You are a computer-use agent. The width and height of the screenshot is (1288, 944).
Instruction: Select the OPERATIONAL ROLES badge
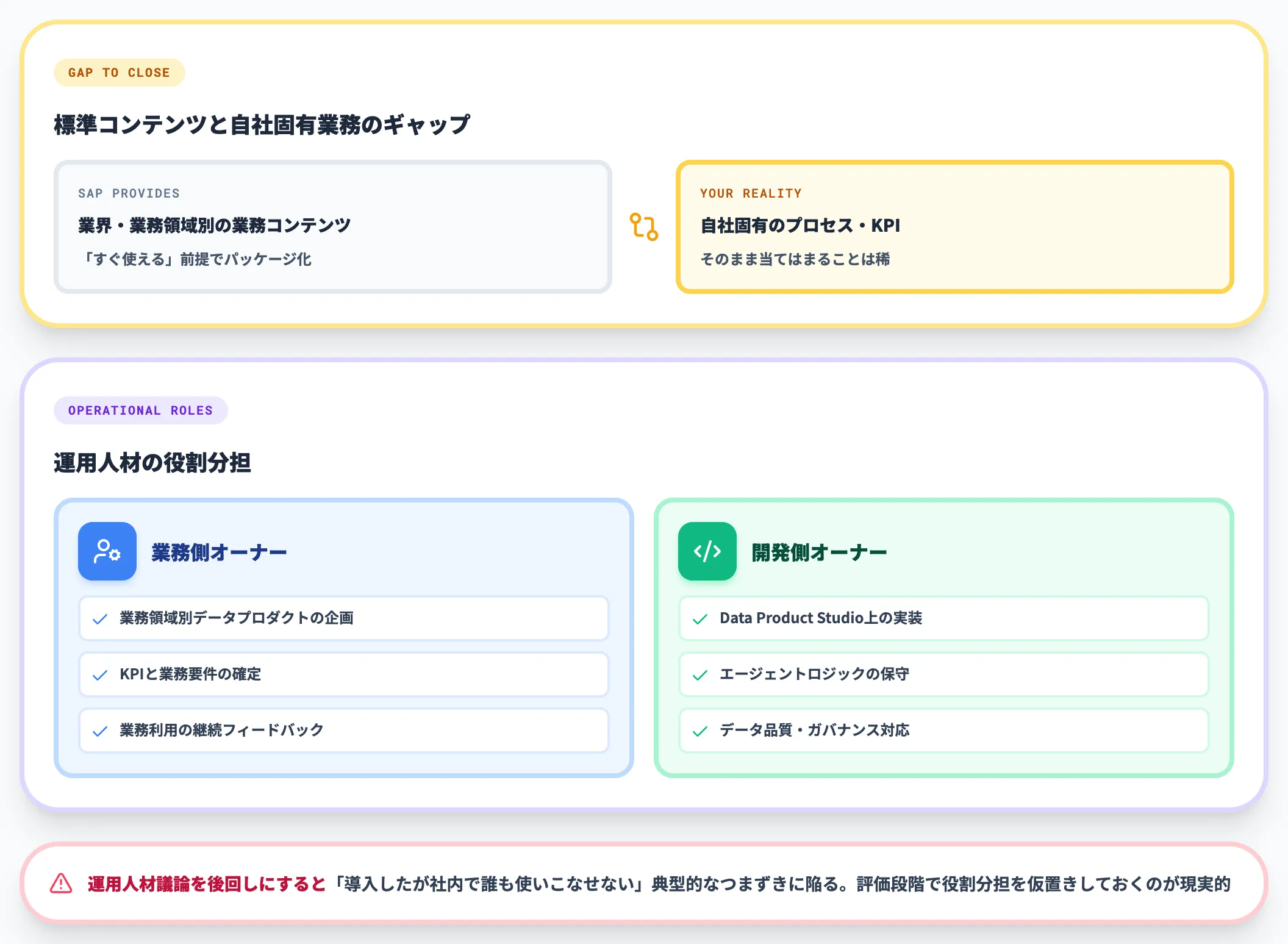pyautogui.click(x=141, y=410)
